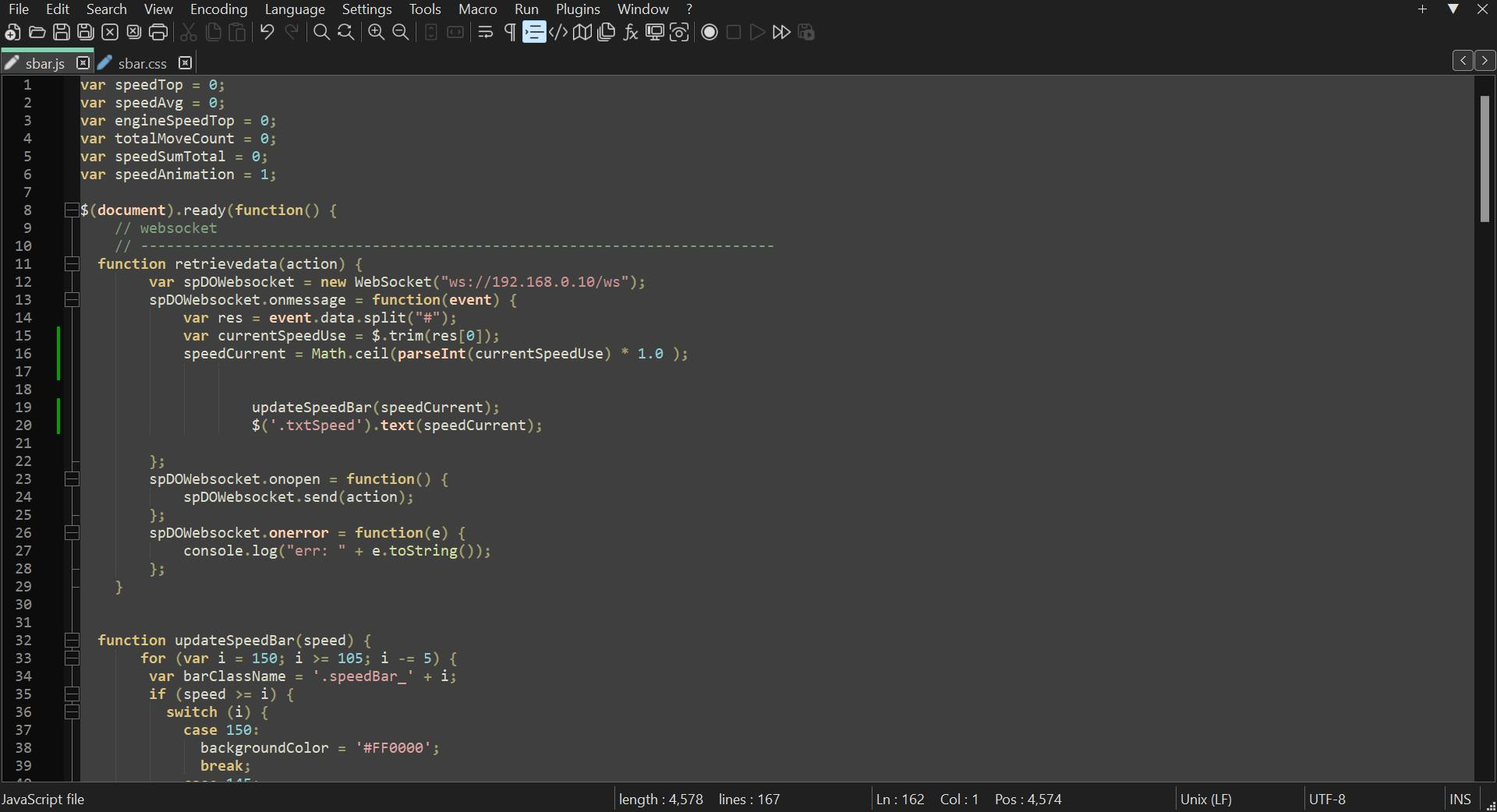The width and height of the screenshot is (1497, 812).
Task: Toggle the INS insert mode indicator
Action: click(1460, 800)
